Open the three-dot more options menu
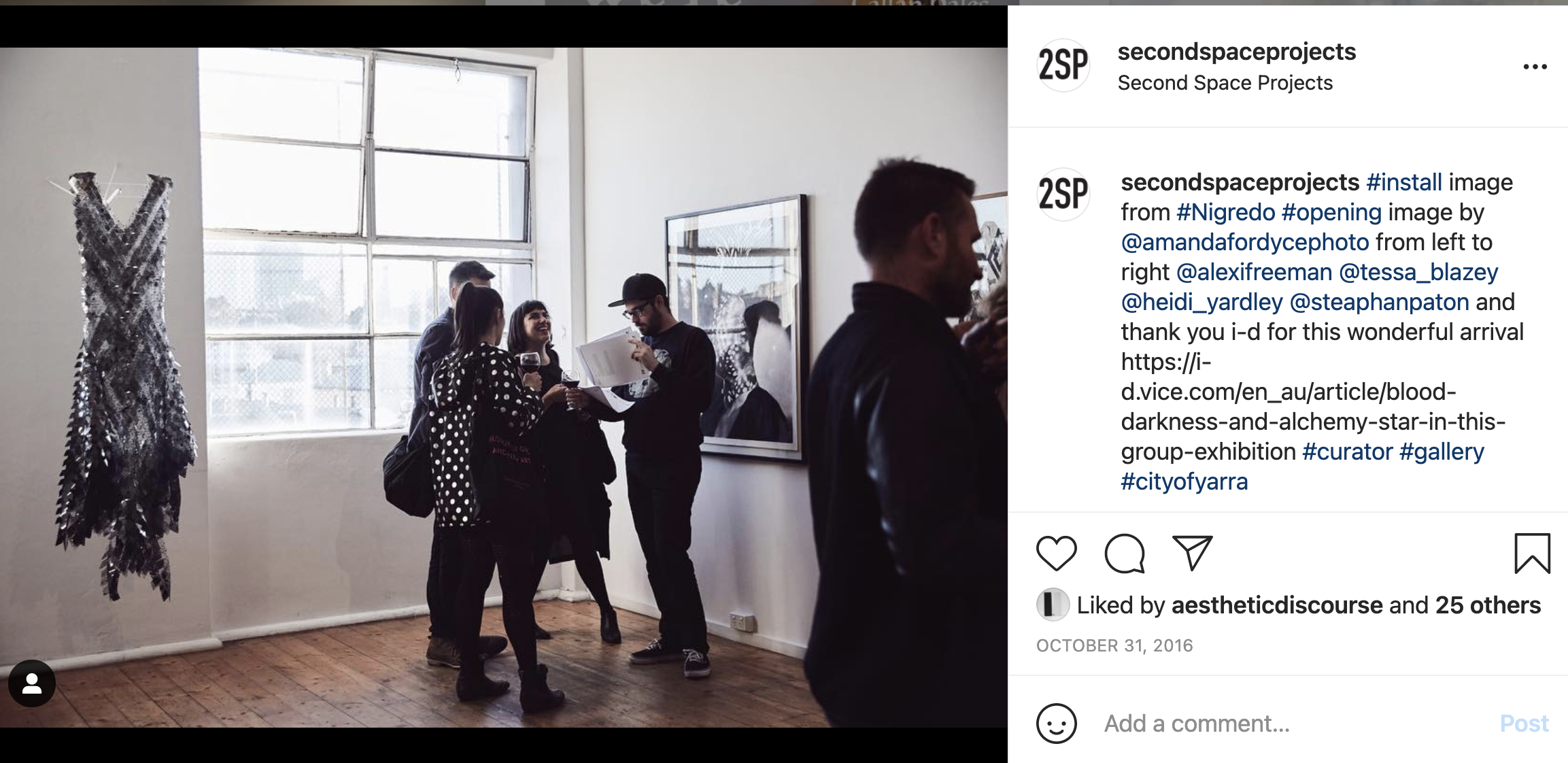The height and width of the screenshot is (763, 1568). pyautogui.click(x=1535, y=67)
